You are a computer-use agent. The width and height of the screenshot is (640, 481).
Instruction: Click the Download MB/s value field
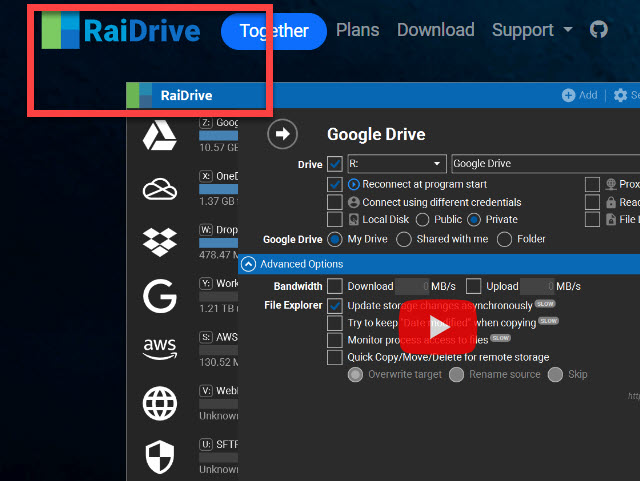412,286
